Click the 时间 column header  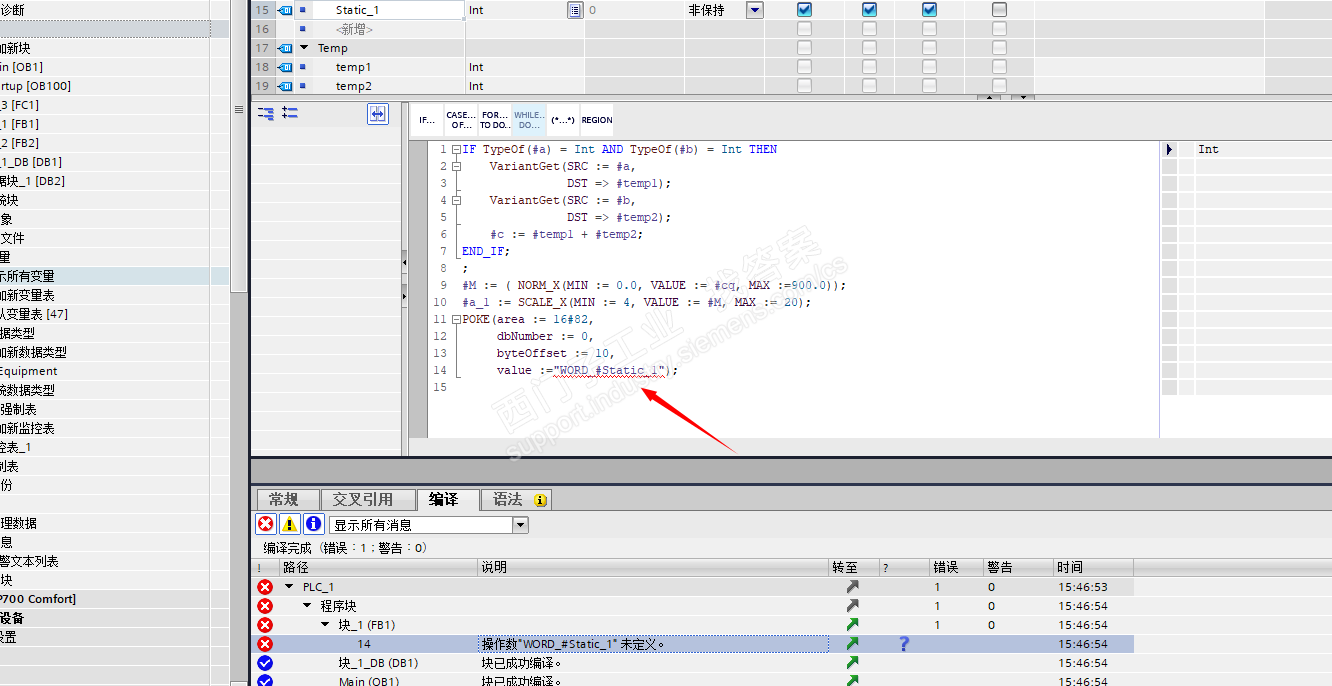1093,567
